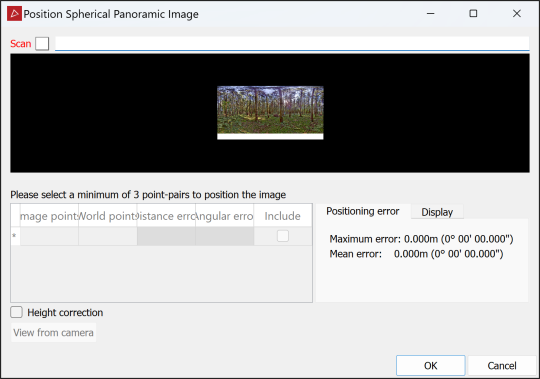Dismiss the dialog with Cancel
This screenshot has height=379, width=540.
pyautogui.click(x=502, y=365)
